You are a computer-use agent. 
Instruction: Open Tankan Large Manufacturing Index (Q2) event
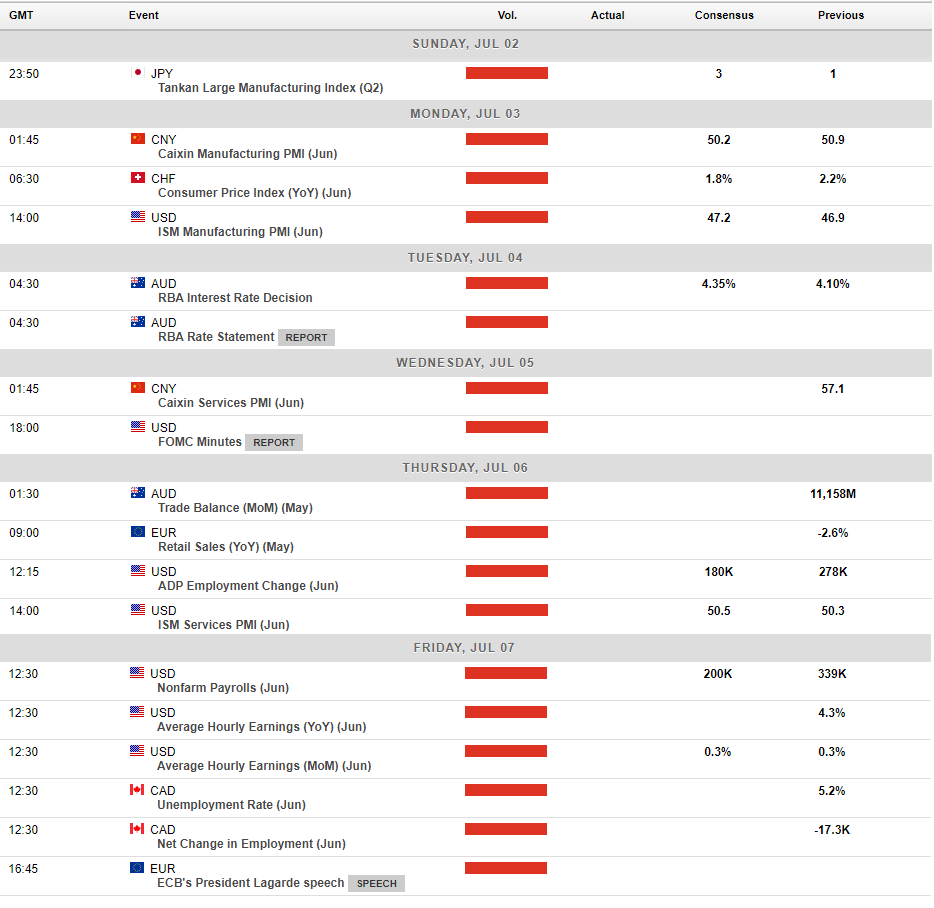tap(270, 88)
